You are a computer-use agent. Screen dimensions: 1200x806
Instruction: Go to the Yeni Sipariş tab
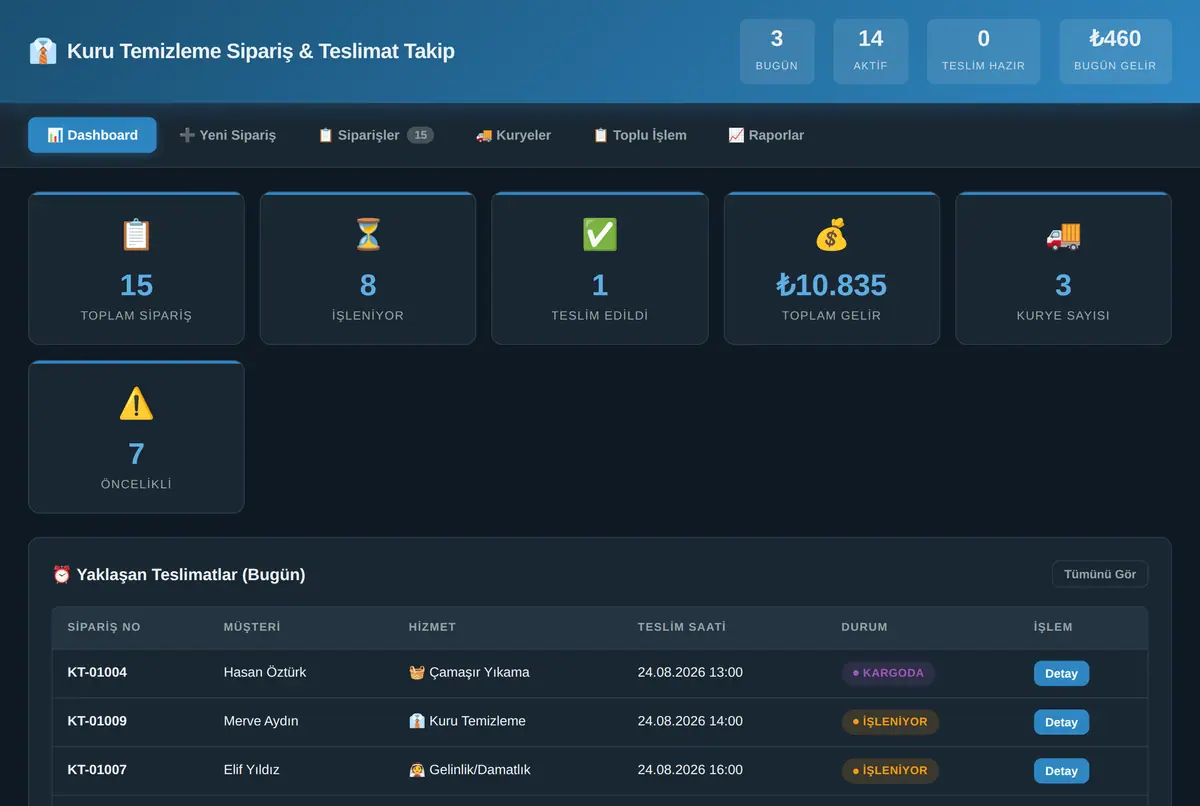pos(227,135)
